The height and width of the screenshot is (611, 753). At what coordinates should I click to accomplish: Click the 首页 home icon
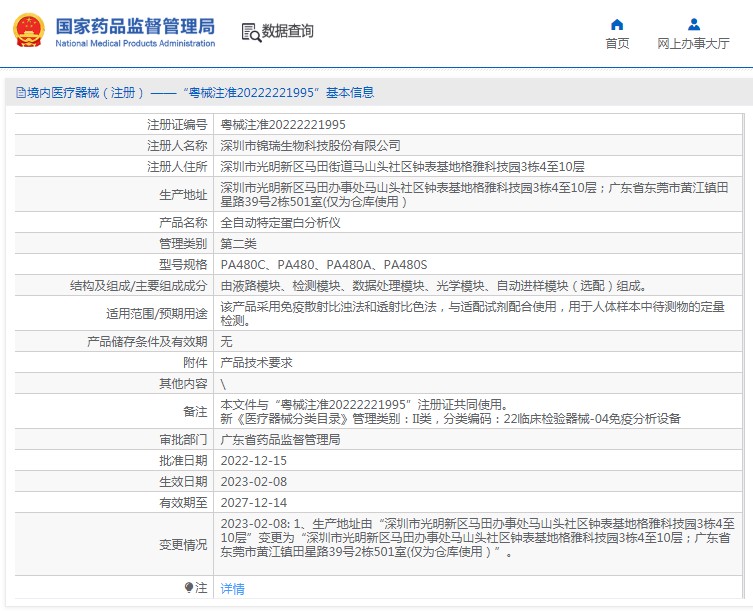pyautogui.click(x=617, y=24)
